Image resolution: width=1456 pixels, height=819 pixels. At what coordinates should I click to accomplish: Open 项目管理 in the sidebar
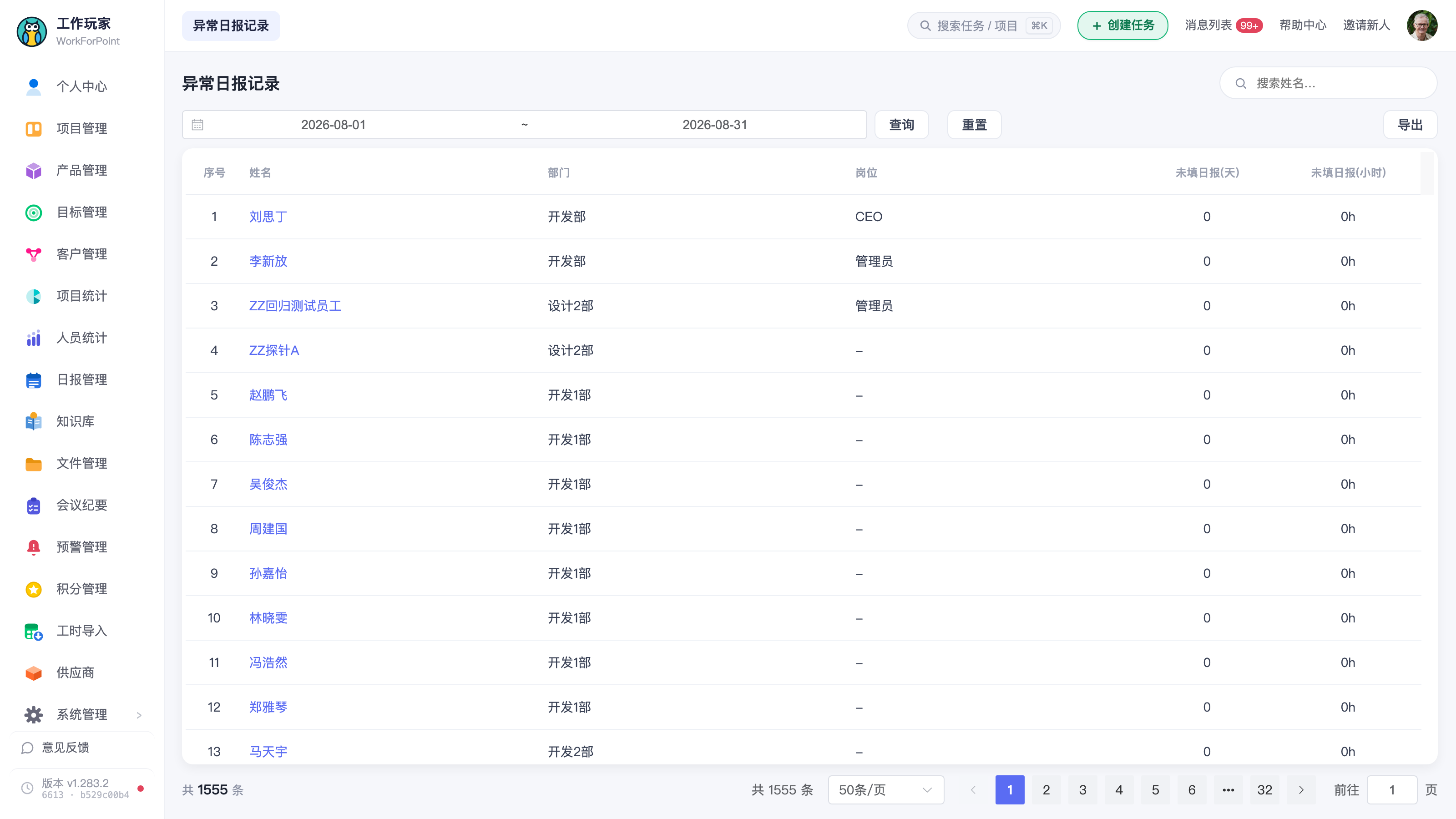[81, 128]
